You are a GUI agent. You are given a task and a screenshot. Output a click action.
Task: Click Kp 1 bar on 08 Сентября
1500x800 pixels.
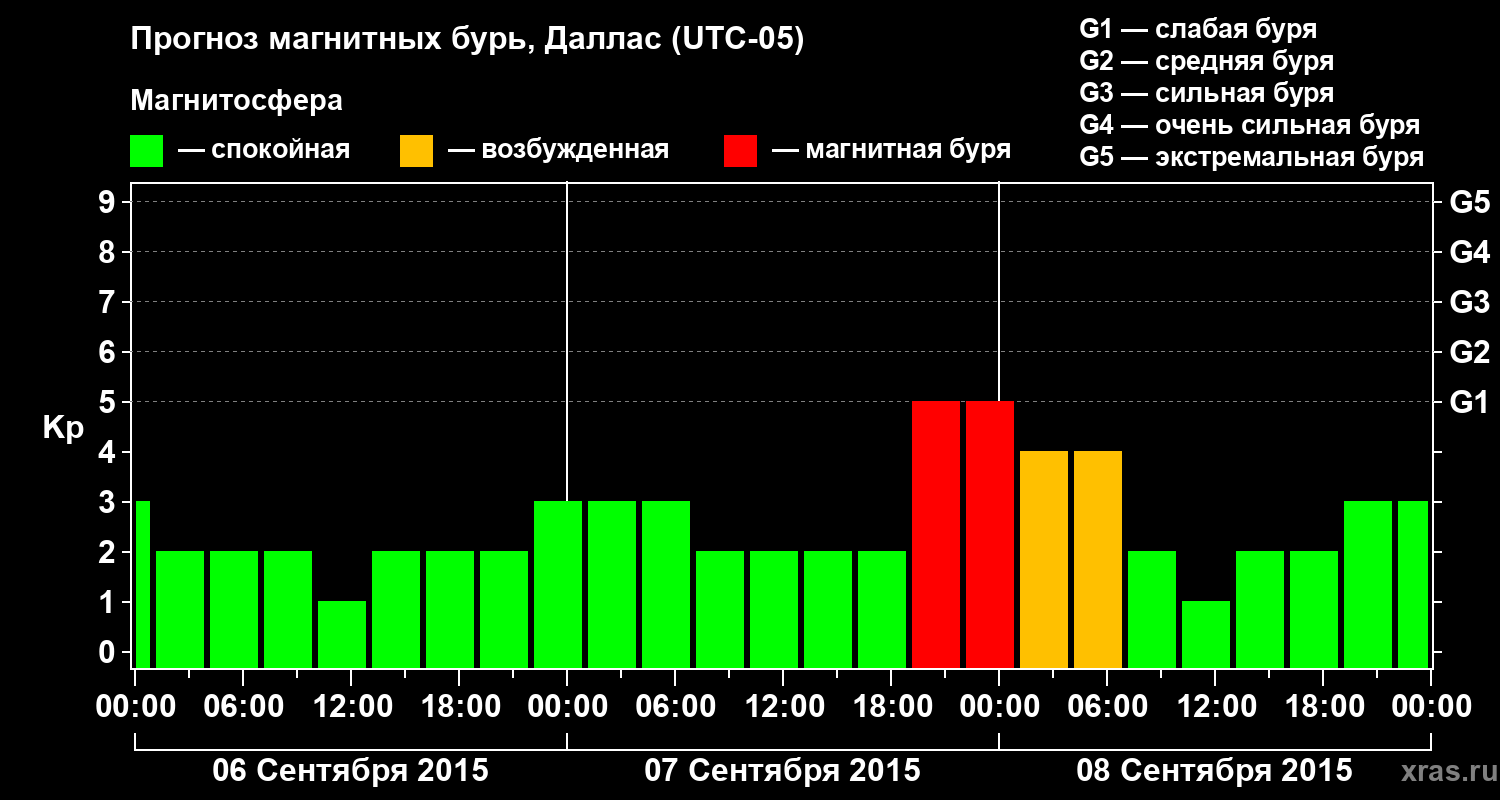point(1206,634)
